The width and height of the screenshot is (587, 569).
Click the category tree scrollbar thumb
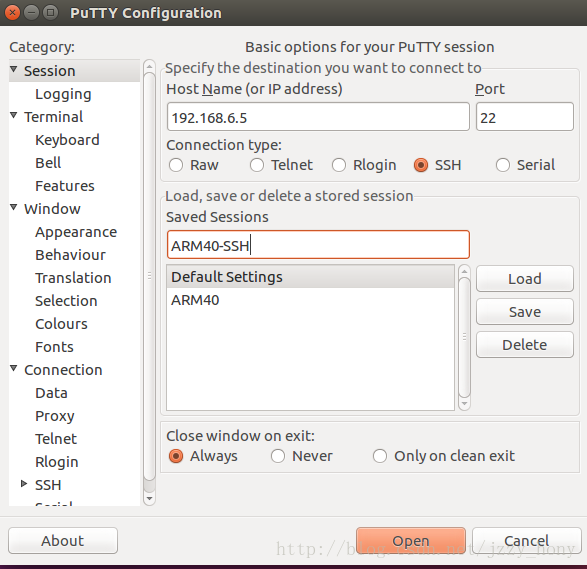(149, 276)
